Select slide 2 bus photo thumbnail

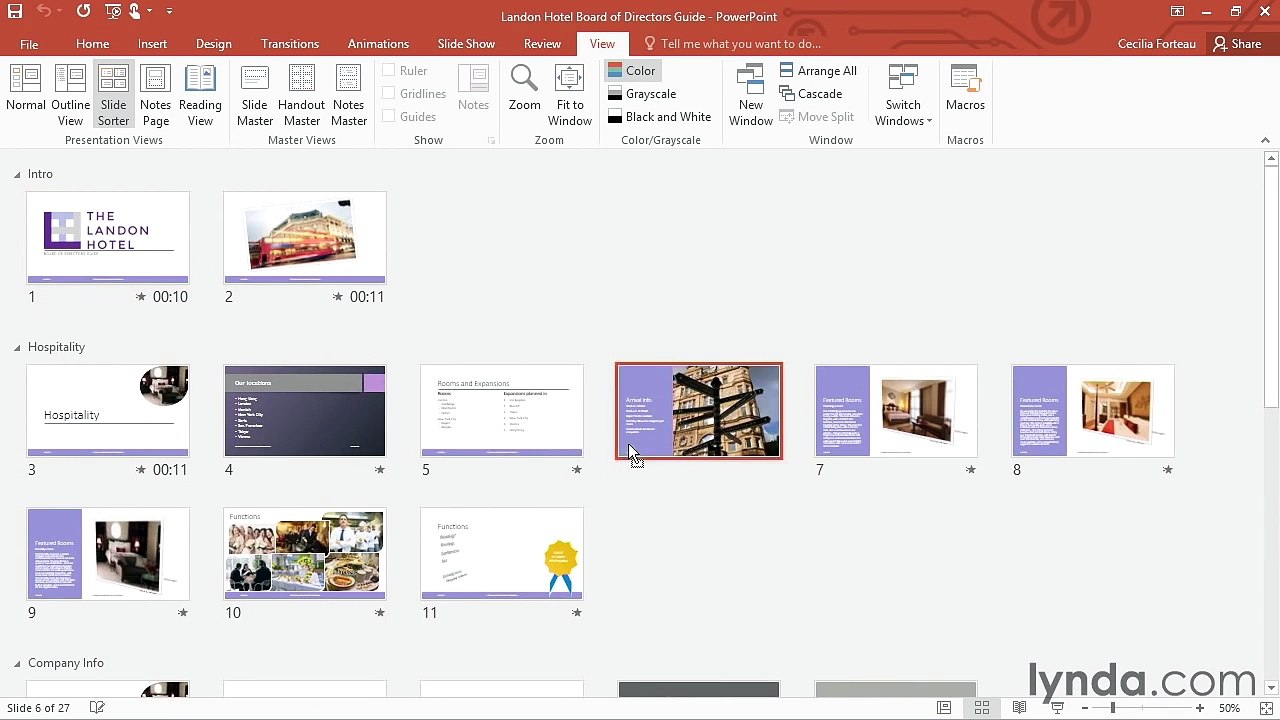(x=305, y=238)
